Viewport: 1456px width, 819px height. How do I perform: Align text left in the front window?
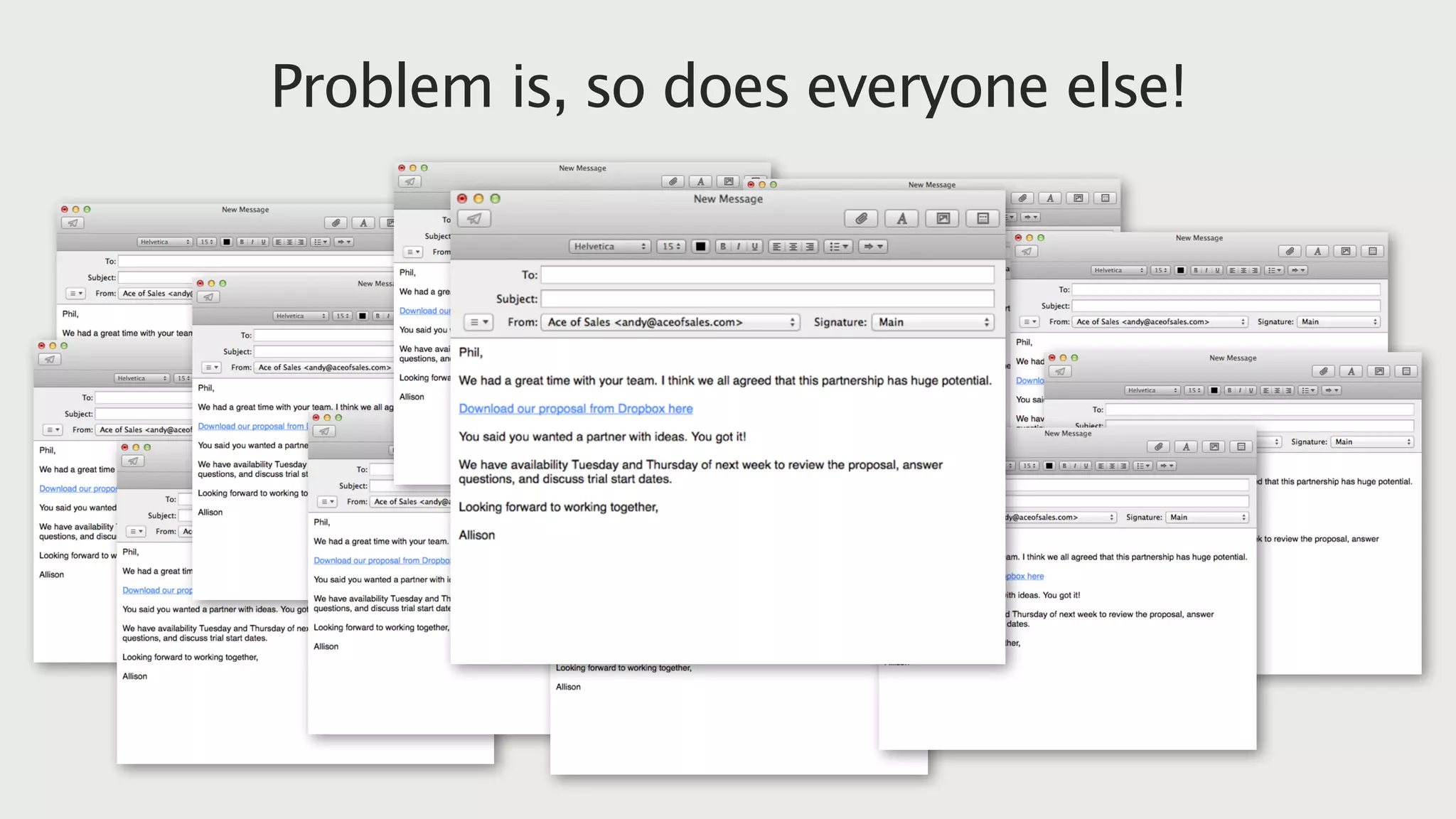click(x=776, y=247)
